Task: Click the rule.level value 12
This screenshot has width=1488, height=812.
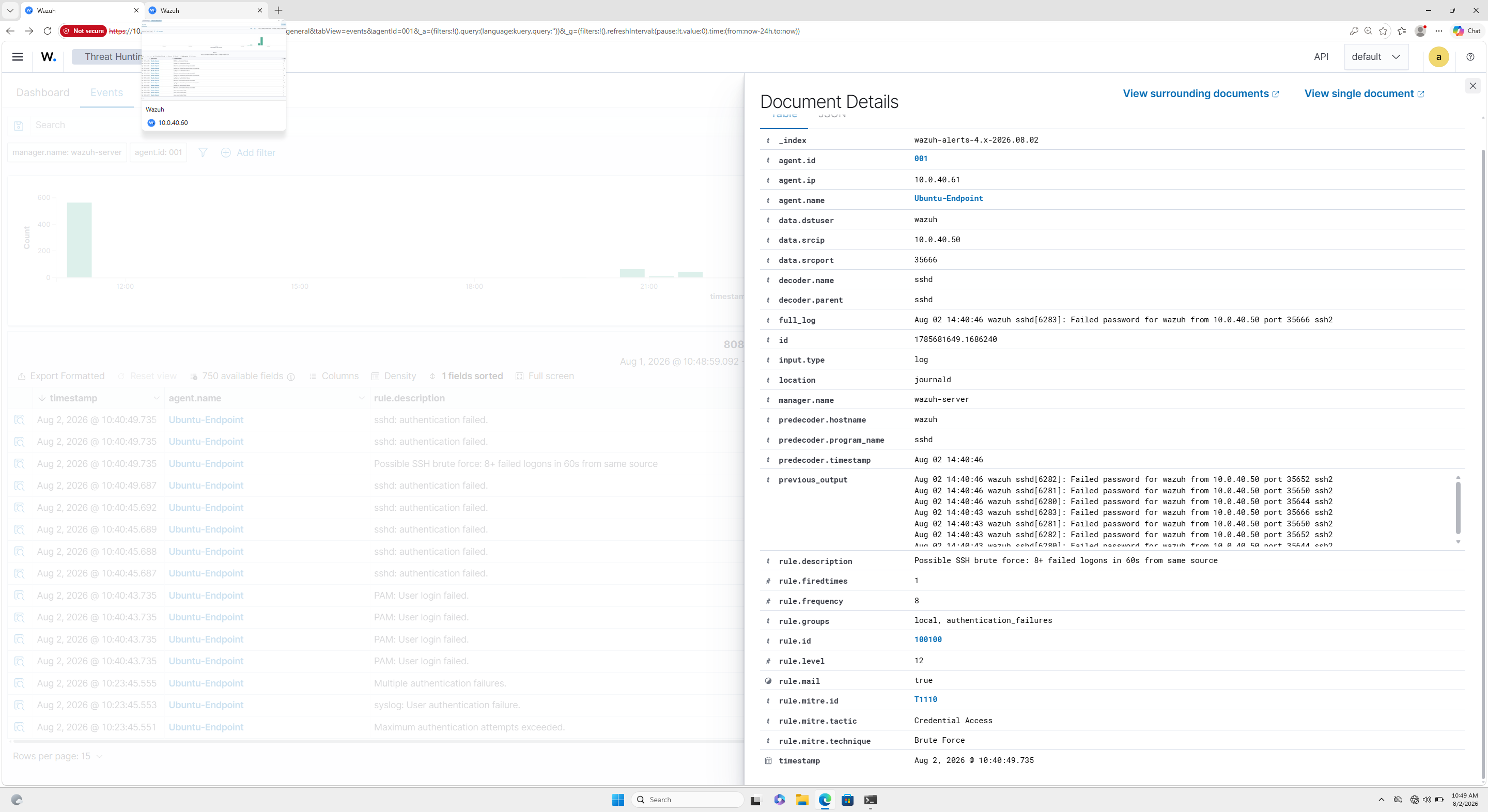Action: click(x=919, y=661)
